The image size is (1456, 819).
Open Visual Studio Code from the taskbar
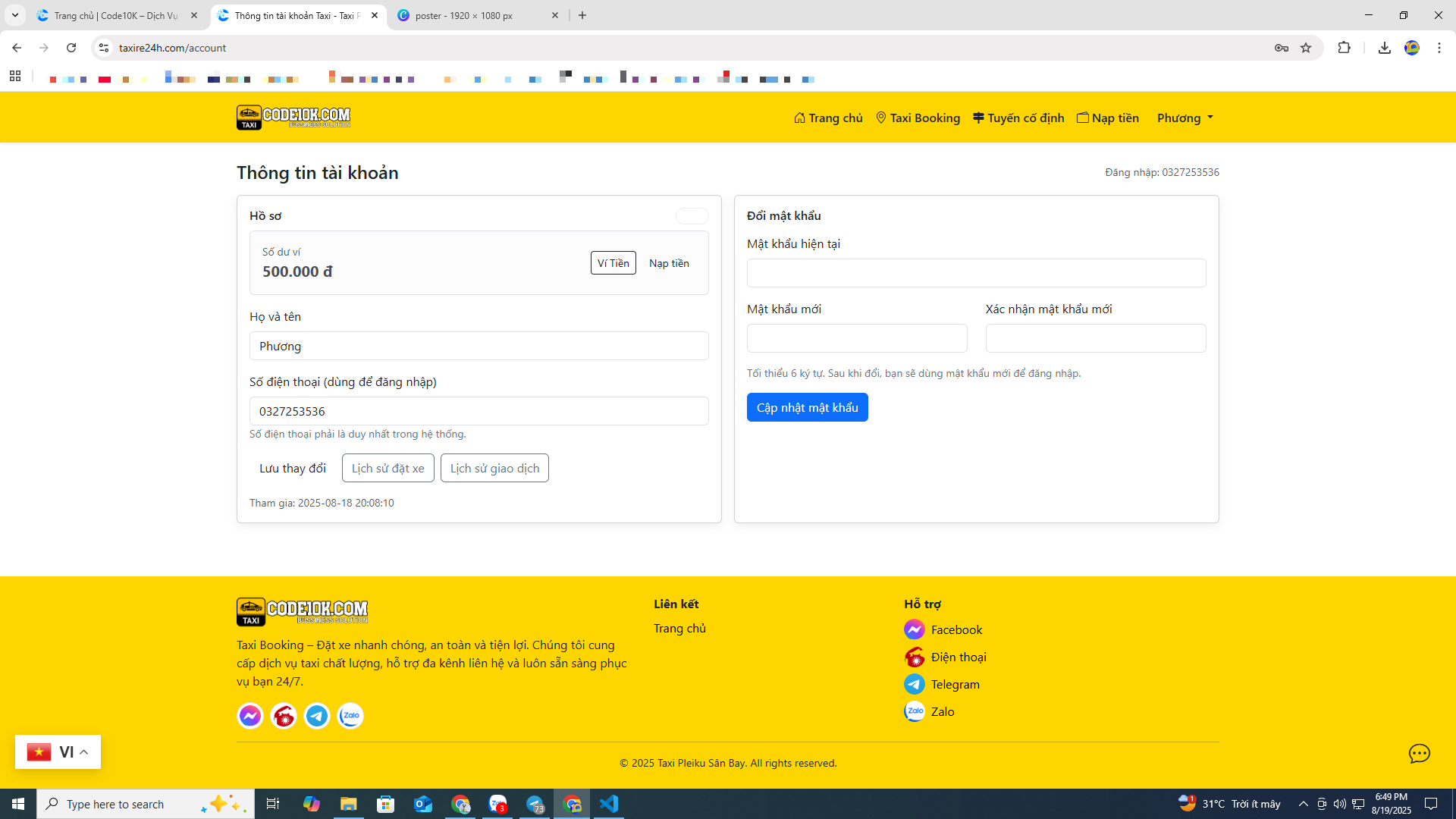609,804
